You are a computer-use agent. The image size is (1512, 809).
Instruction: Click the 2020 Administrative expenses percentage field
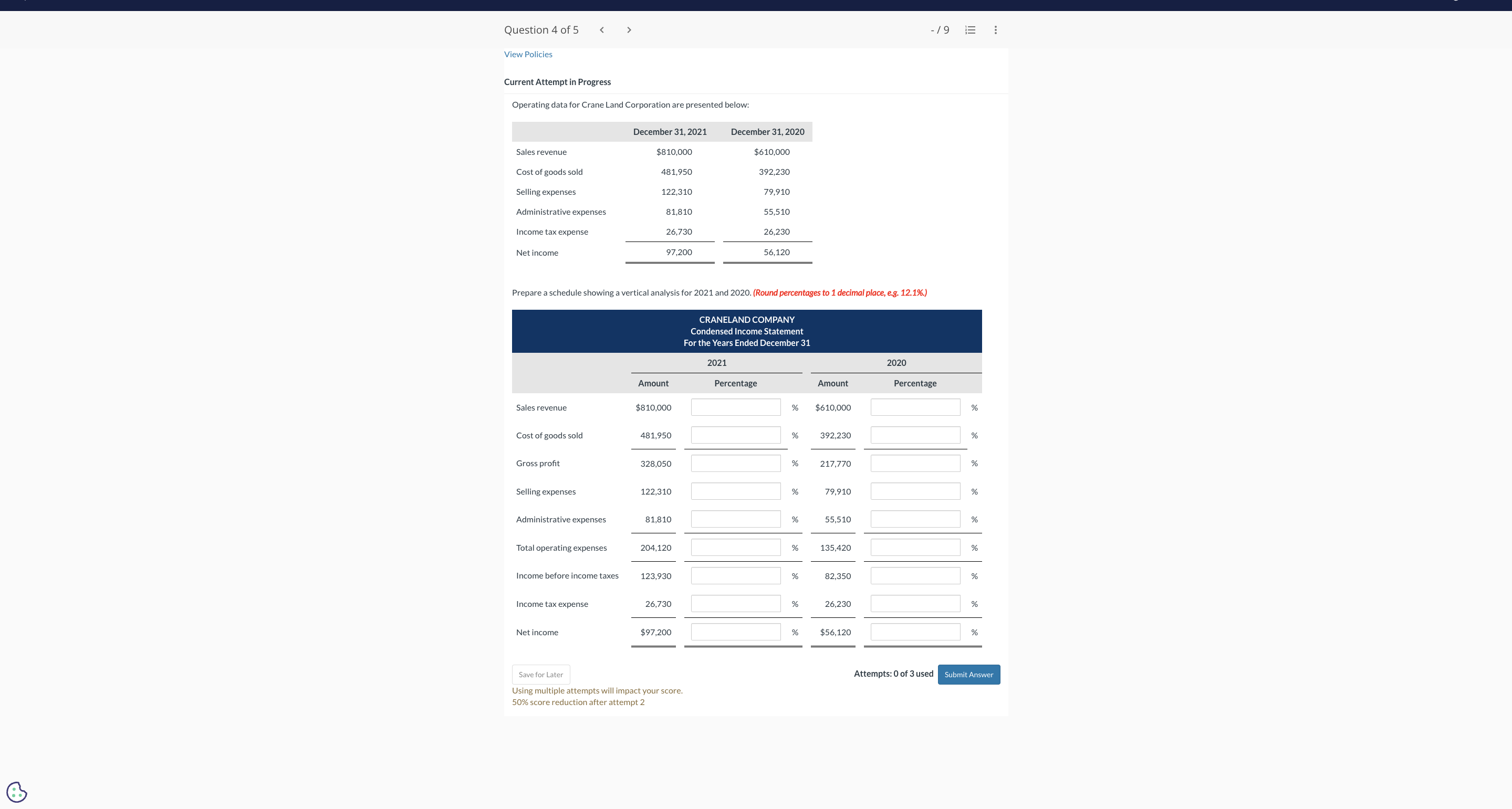[914, 519]
